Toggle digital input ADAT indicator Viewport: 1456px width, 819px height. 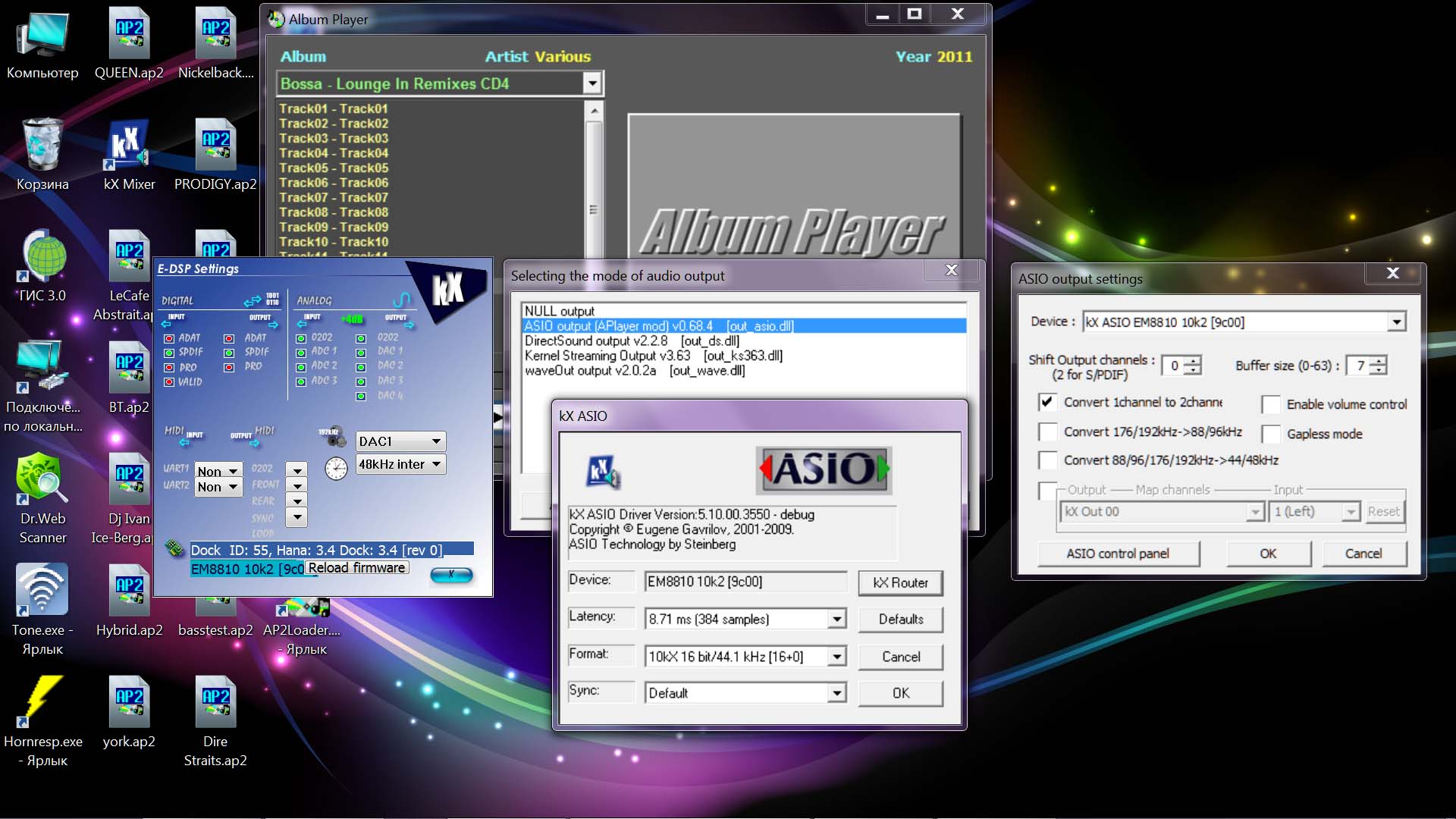pos(169,338)
